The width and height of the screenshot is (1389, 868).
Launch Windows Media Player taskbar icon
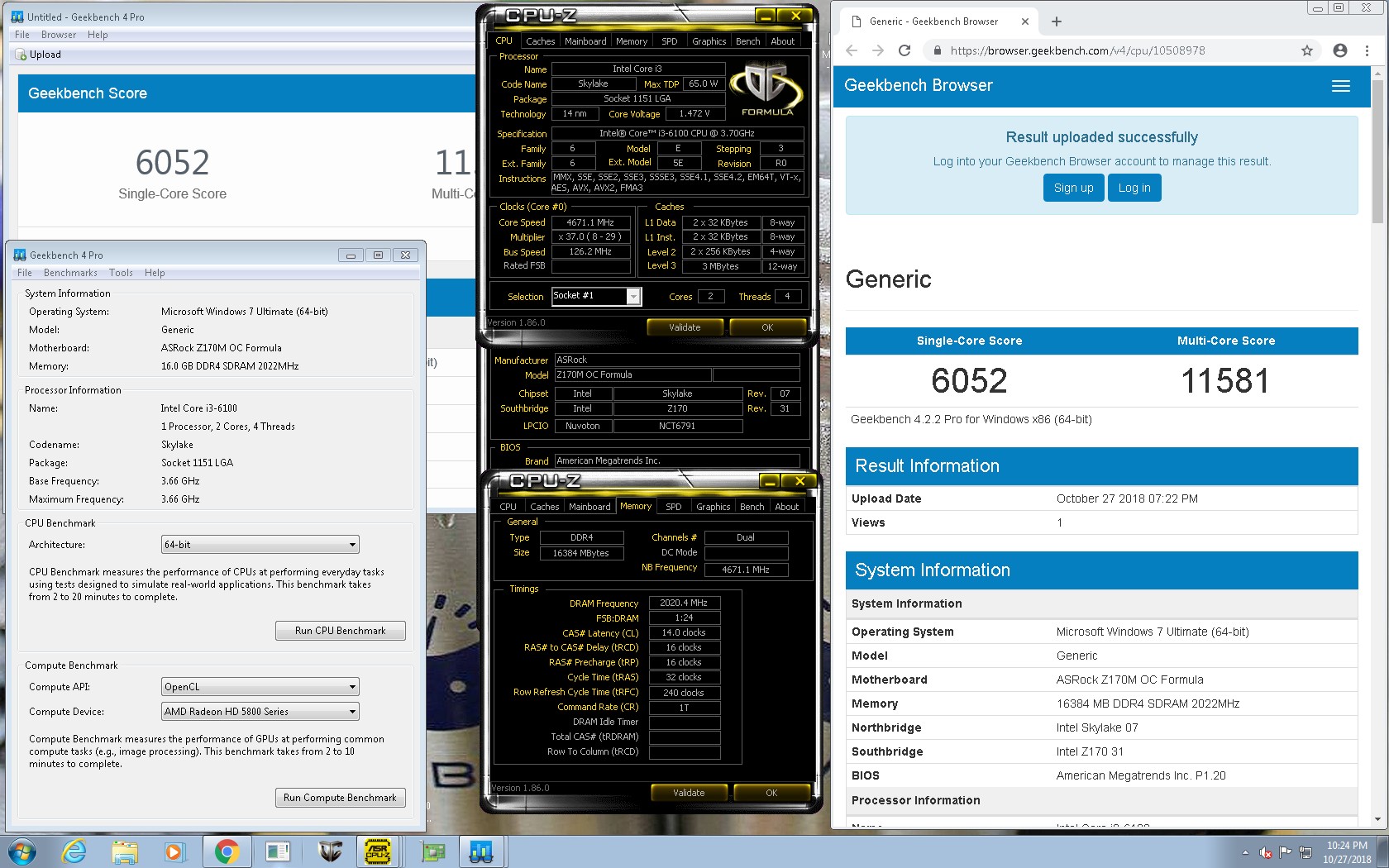coord(174,851)
